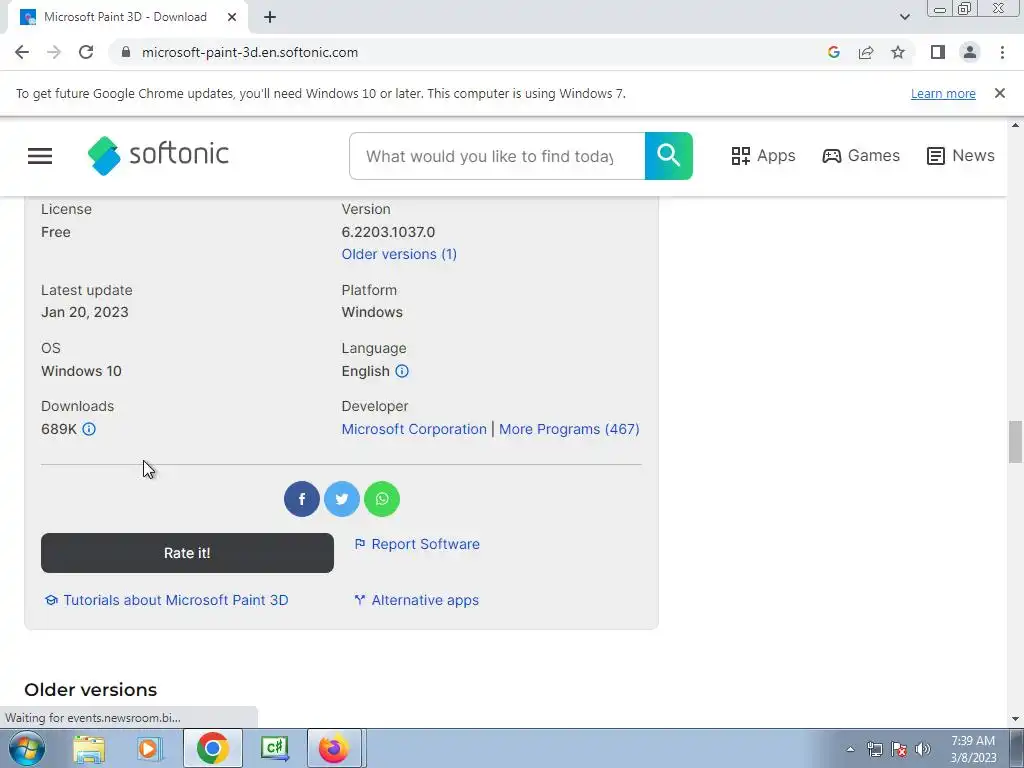Click Report Software link
The width and height of the screenshot is (1024, 768).
[417, 544]
